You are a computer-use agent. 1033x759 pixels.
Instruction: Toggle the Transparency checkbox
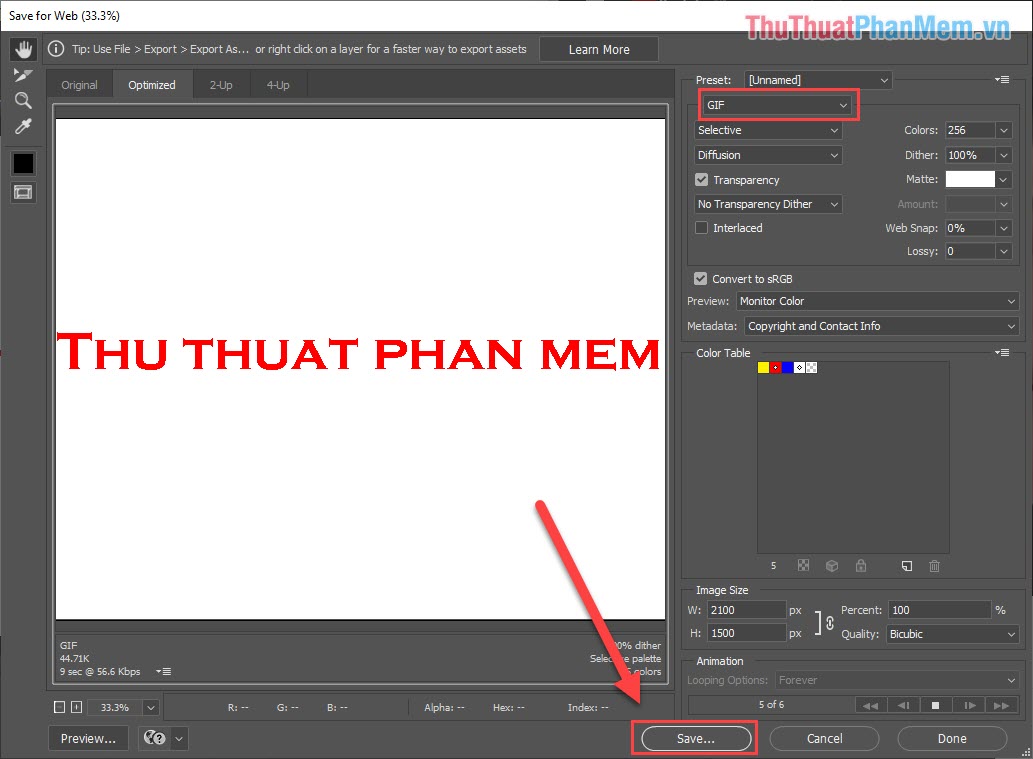tap(701, 179)
